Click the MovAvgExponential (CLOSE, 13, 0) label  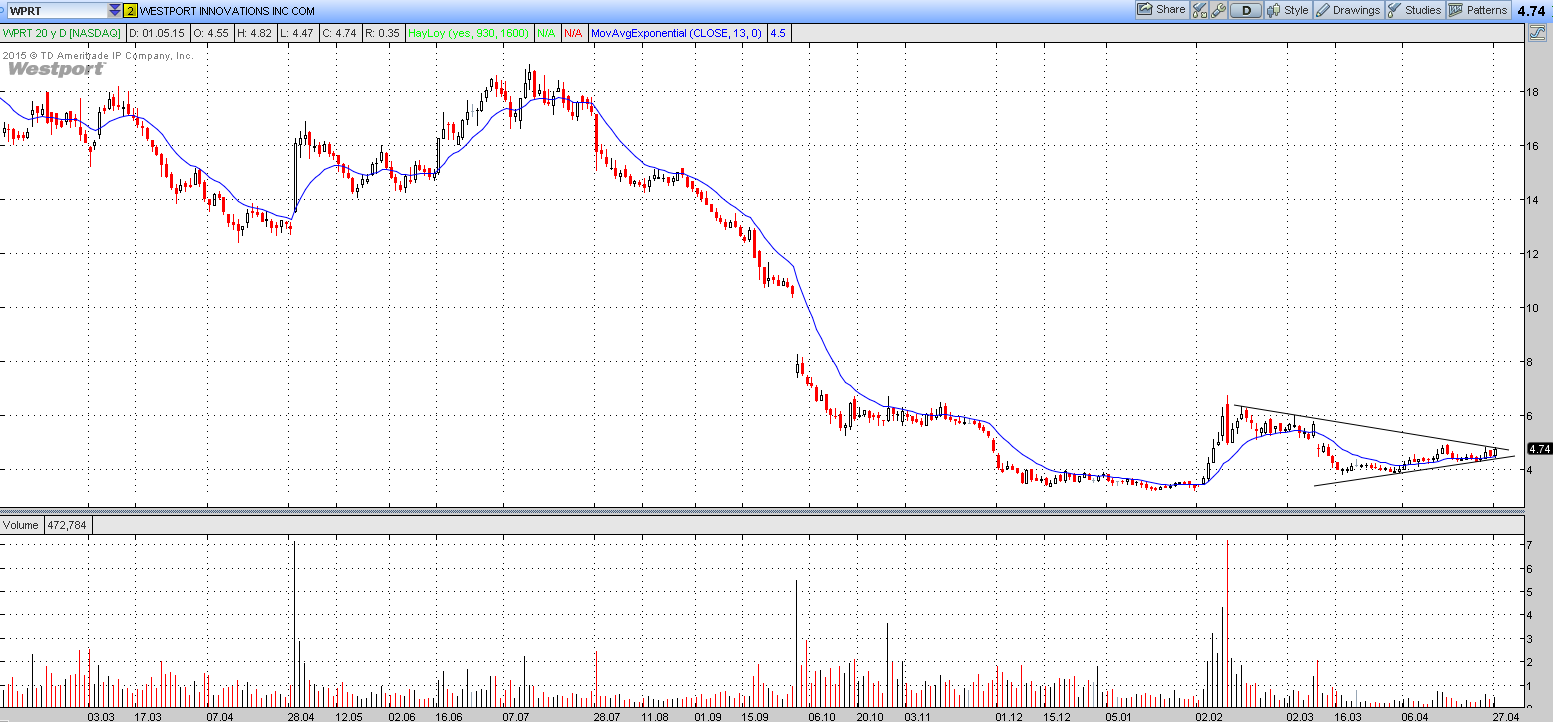(x=676, y=33)
